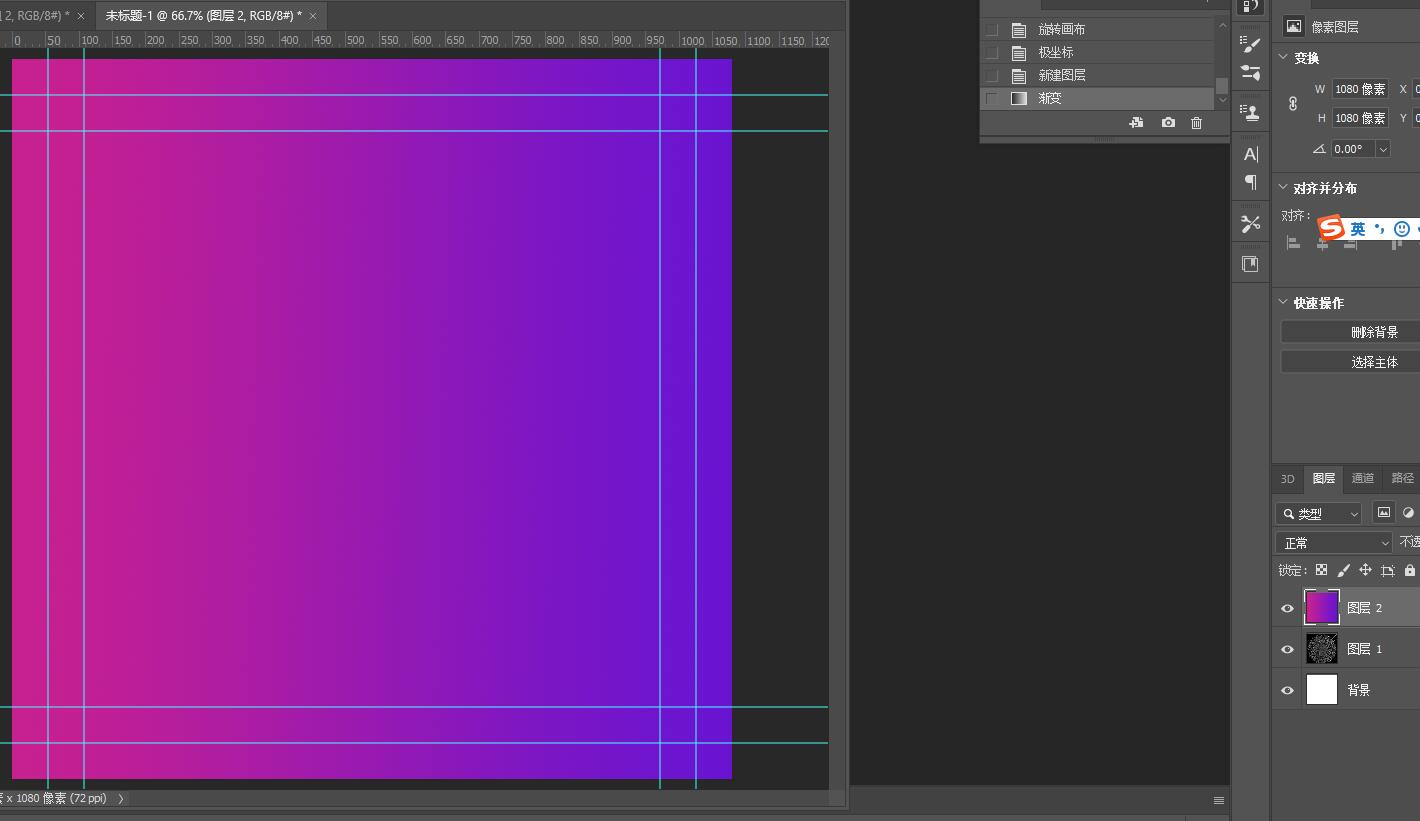
Task: Open the bookmark page panel icon
Action: click(1250, 264)
